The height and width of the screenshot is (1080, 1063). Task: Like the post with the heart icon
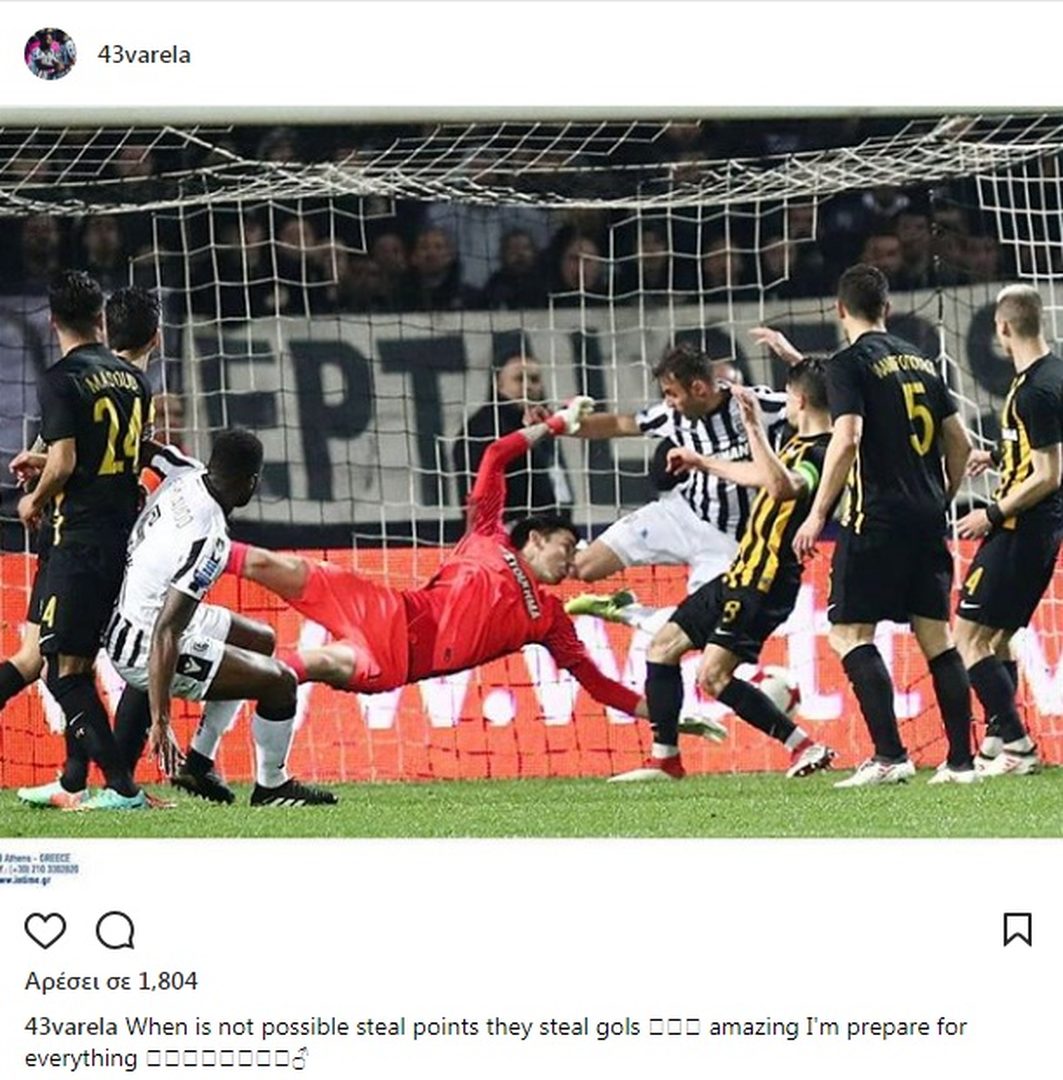click(45, 931)
